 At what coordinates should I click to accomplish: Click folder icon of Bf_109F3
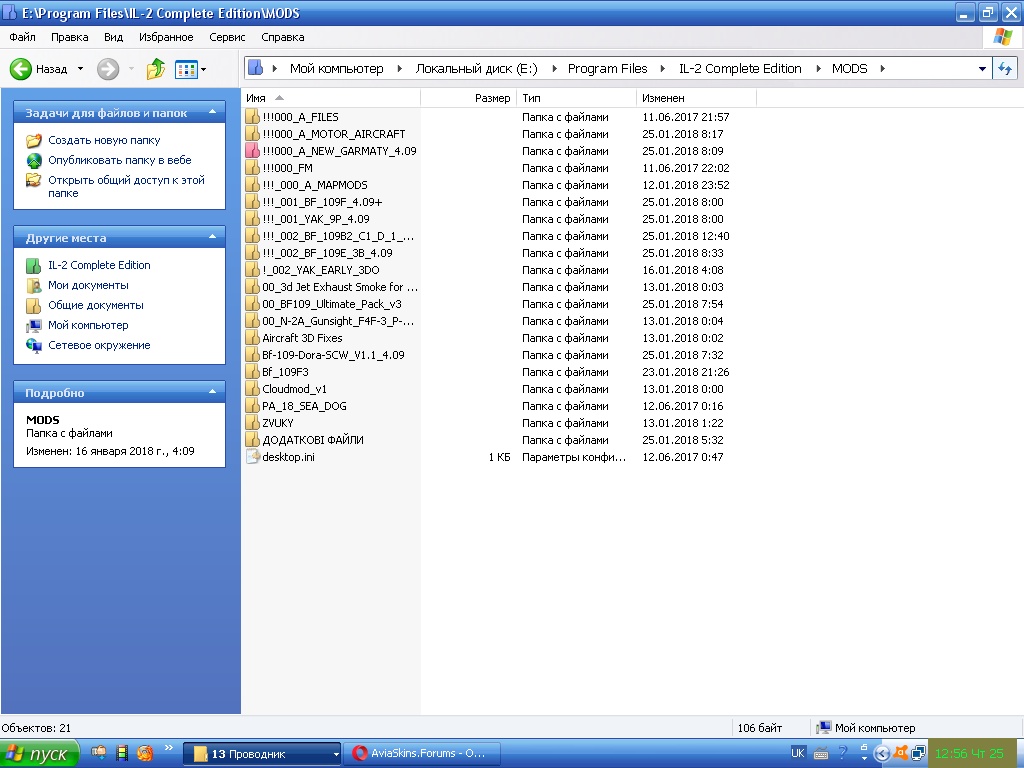coord(252,372)
